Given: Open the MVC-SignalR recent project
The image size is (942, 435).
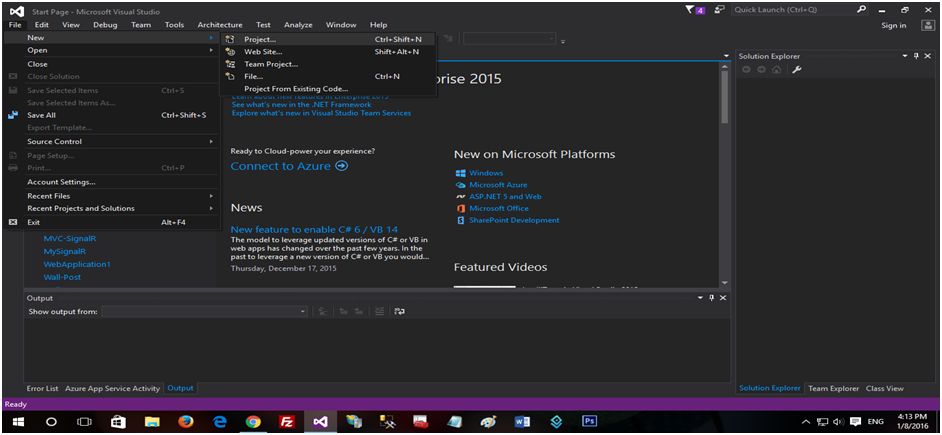Looking at the screenshot, I should click(70, 239).
